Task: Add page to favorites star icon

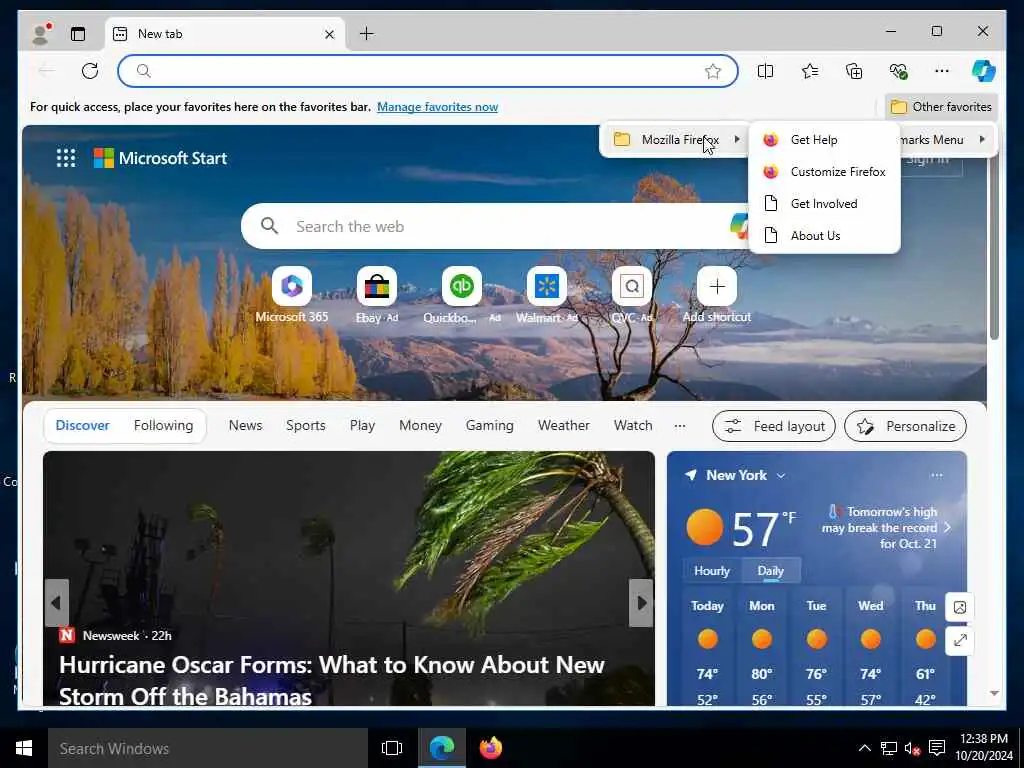Action: tap(713, 71)
